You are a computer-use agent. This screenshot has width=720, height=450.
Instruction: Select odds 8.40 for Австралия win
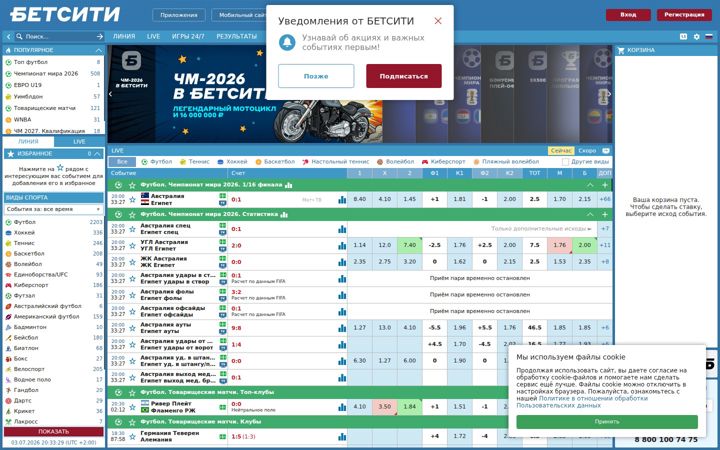(x=360, y=200)
